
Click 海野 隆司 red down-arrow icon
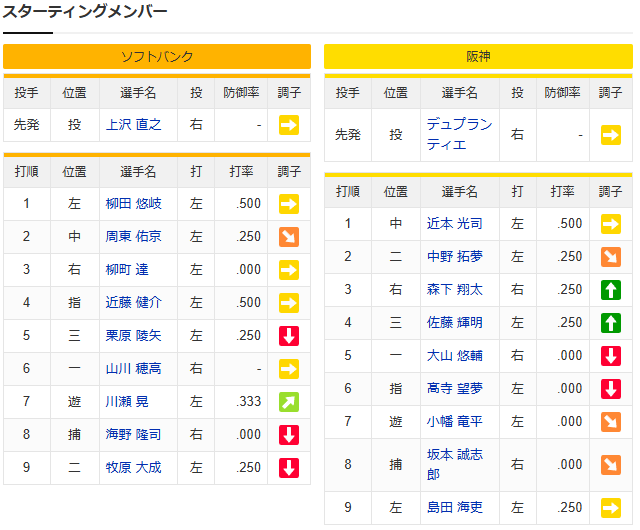tap(289, 435)
